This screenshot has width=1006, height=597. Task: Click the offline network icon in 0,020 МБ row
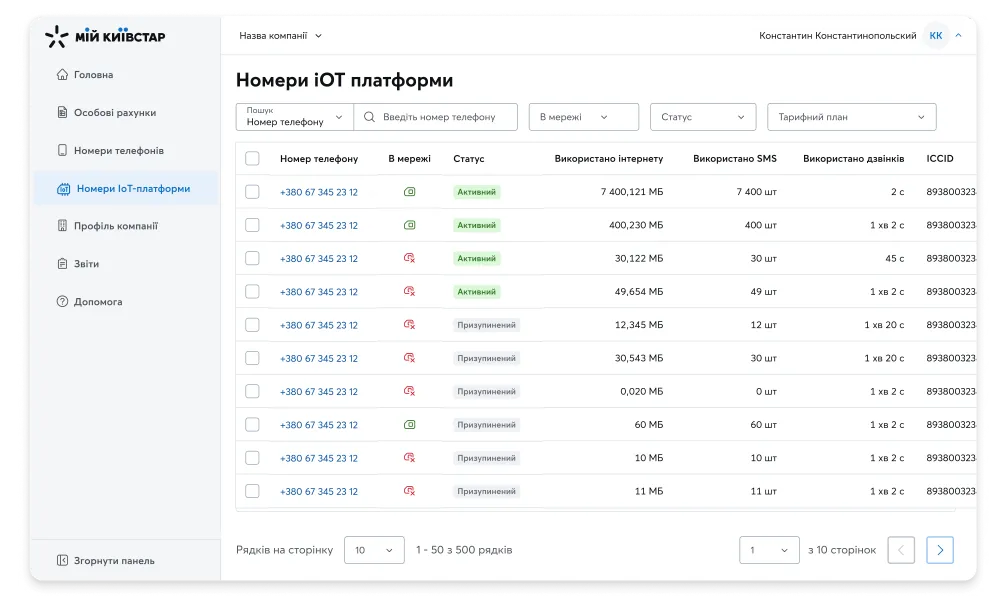409,391
